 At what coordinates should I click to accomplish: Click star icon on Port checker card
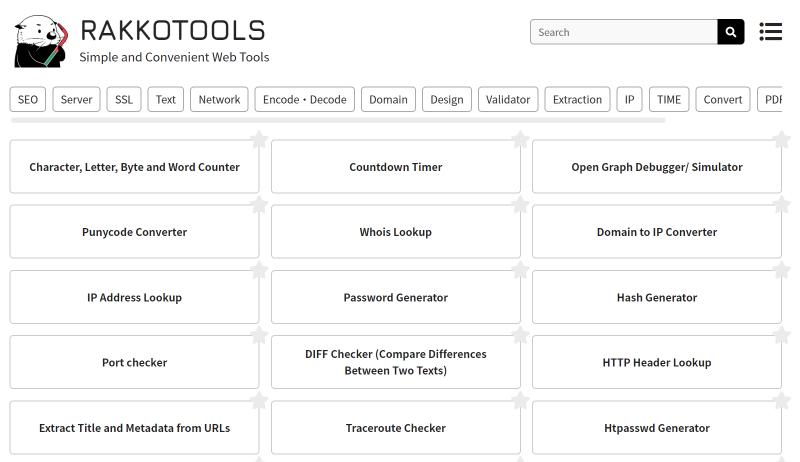tap(259, 335)
